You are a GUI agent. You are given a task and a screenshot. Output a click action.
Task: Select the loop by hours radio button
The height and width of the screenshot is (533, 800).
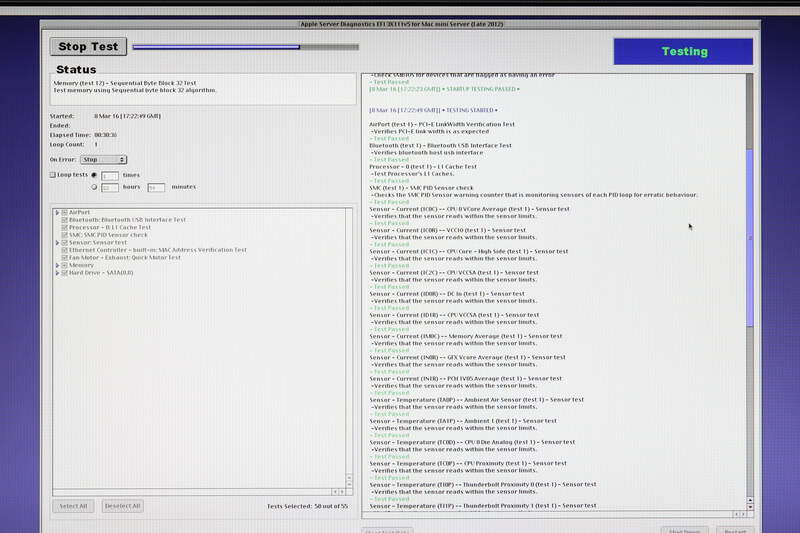pos(94,187)
